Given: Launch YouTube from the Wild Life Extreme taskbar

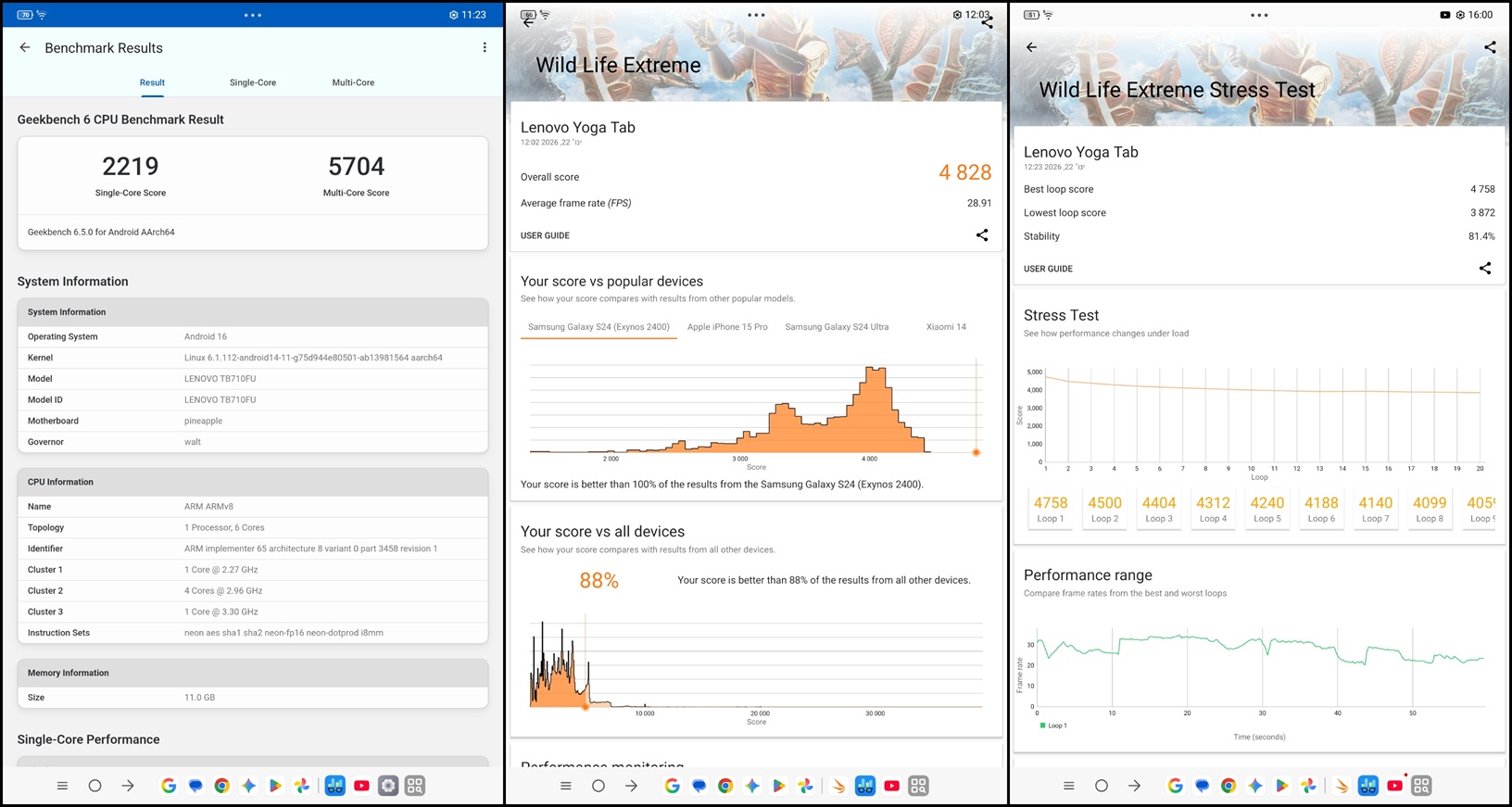Looking at the screenshot, I should (x=891, y=786).
